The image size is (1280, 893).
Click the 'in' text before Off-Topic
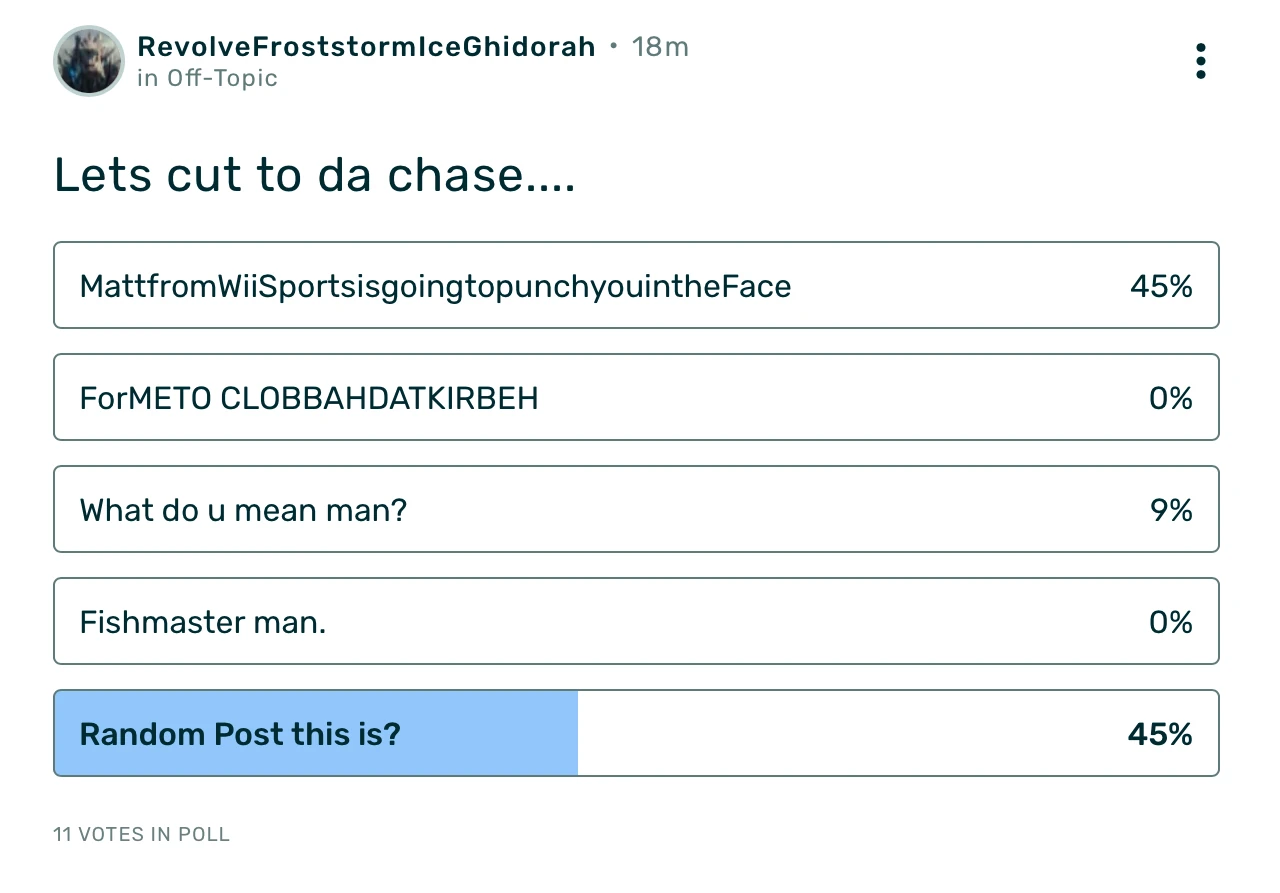(x=148, y=78)
